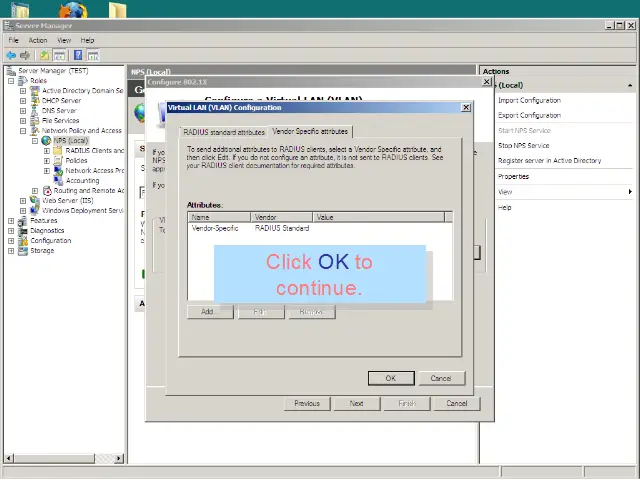The width and height of the screenshot is (640, 480).
Task: Click the Up one level folder icon
Action: coord(44,55)
